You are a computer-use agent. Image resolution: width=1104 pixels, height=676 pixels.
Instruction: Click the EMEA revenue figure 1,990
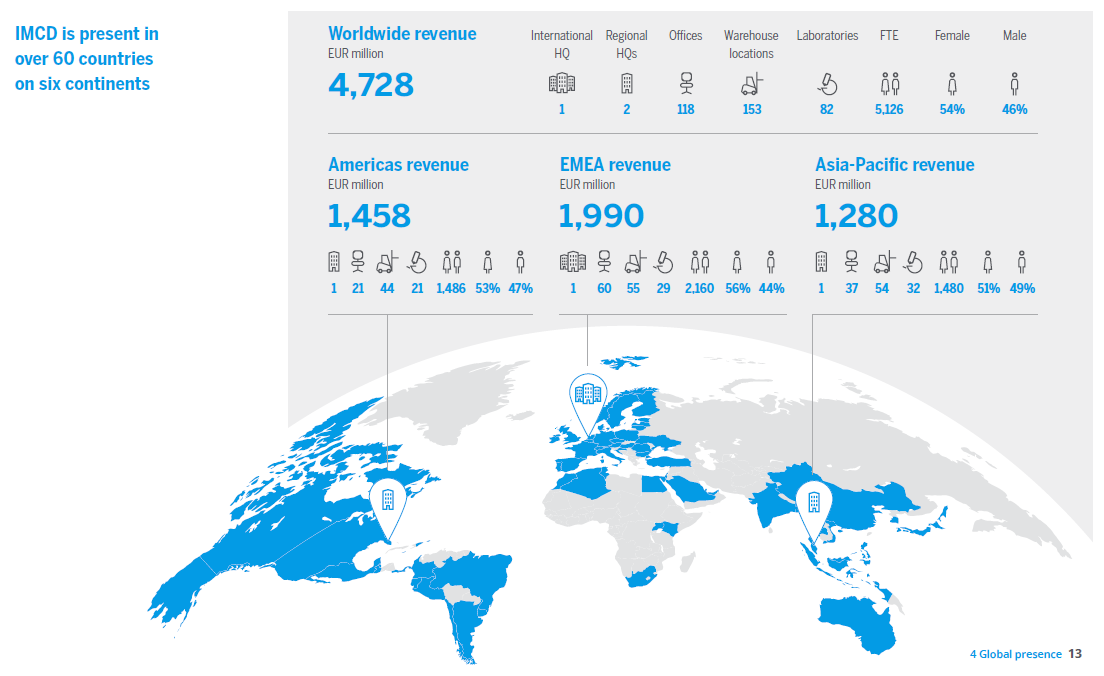601,215
